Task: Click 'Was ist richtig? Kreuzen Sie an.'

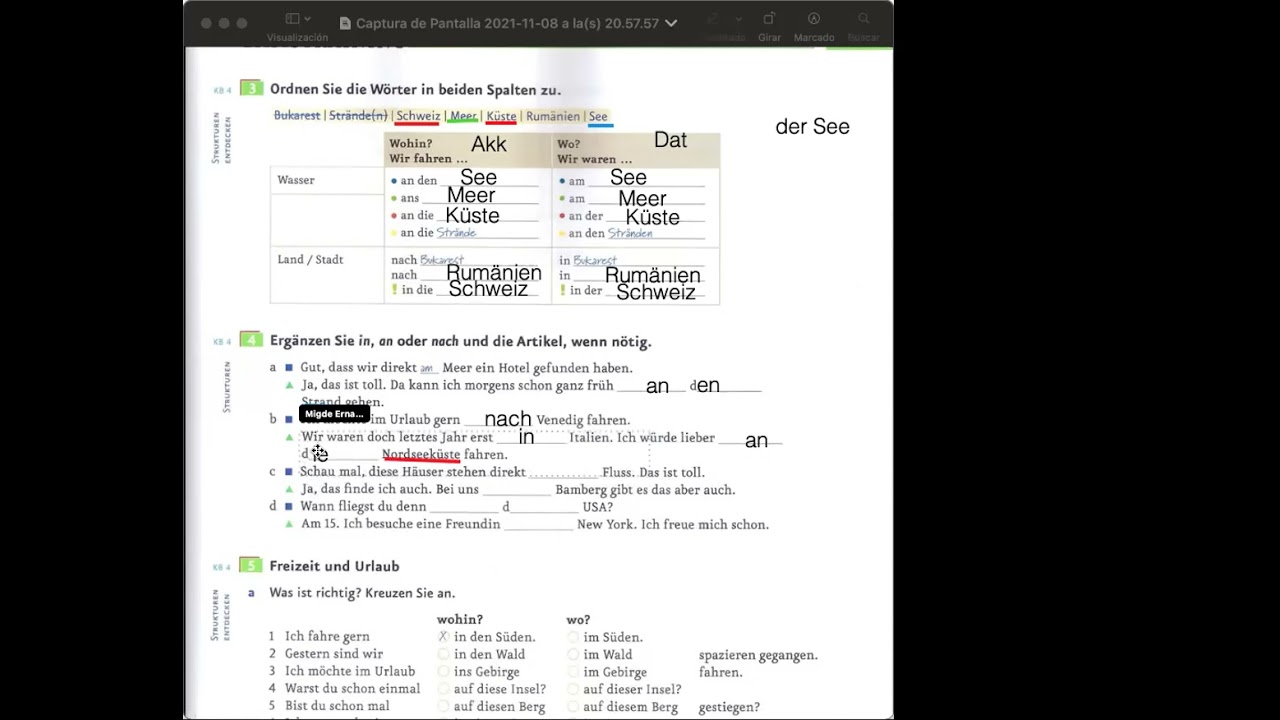Action: pyautogui.click(x=362, y=593)
